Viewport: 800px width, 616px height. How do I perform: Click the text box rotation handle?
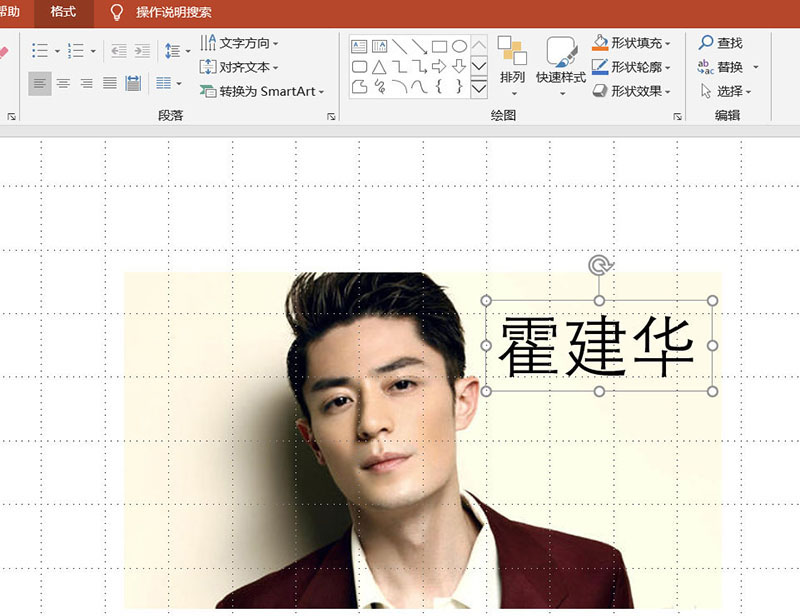click(x=599, y=266)
